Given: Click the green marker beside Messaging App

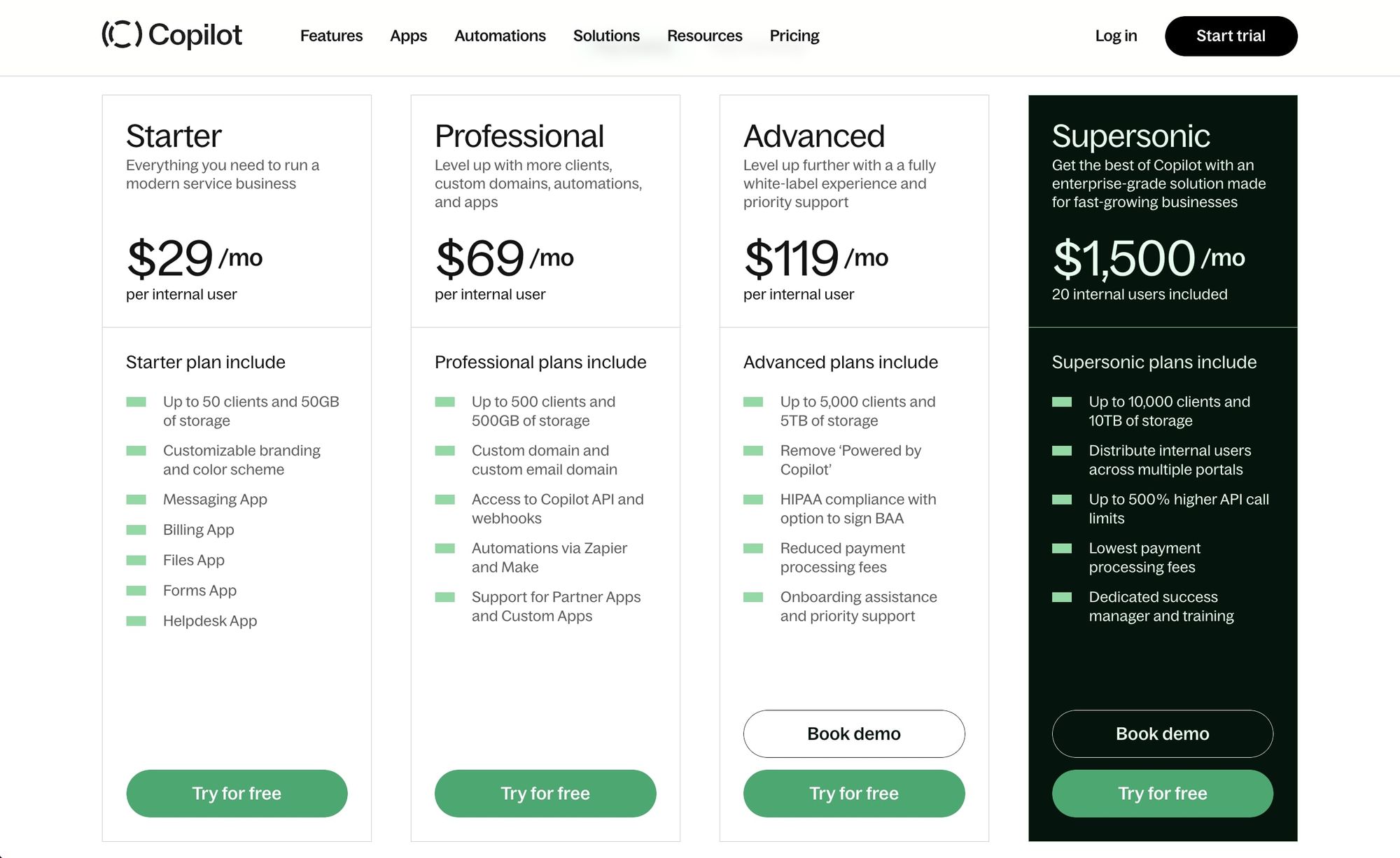Looking at the screenshot, I should click(136, 500).
